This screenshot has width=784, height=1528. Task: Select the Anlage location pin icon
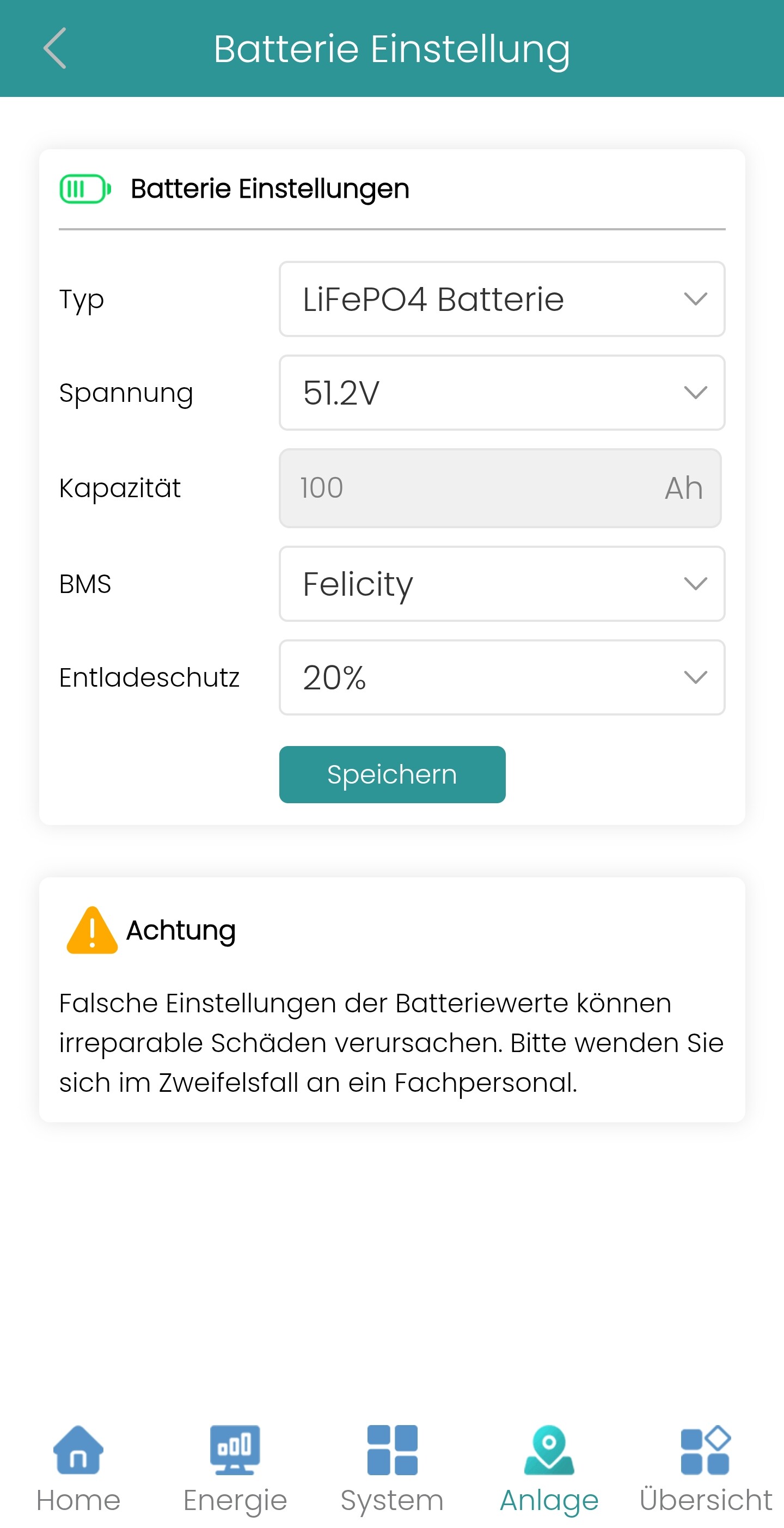coord(549,1449)
